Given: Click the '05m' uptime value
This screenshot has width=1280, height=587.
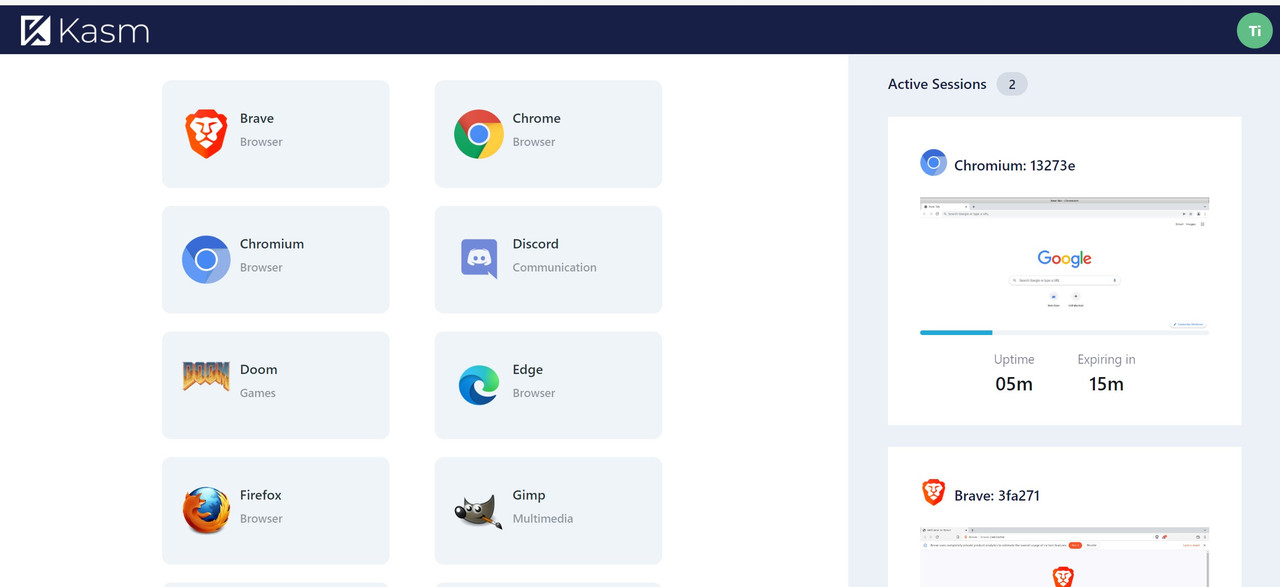Looking at the screenshot, I should (1014, 384).
